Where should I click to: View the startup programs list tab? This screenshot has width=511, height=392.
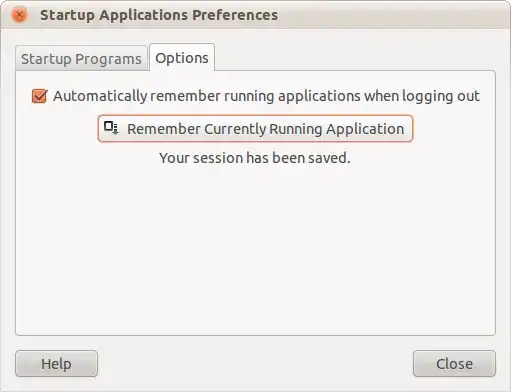point(81,58)
